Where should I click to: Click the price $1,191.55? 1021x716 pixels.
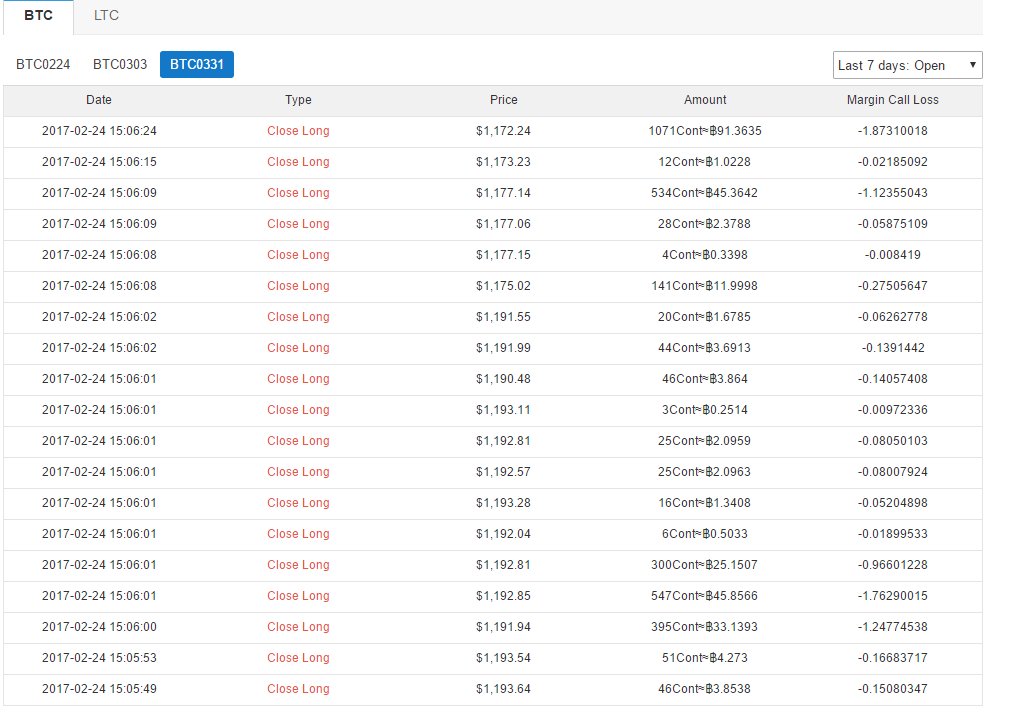(503, 317)
